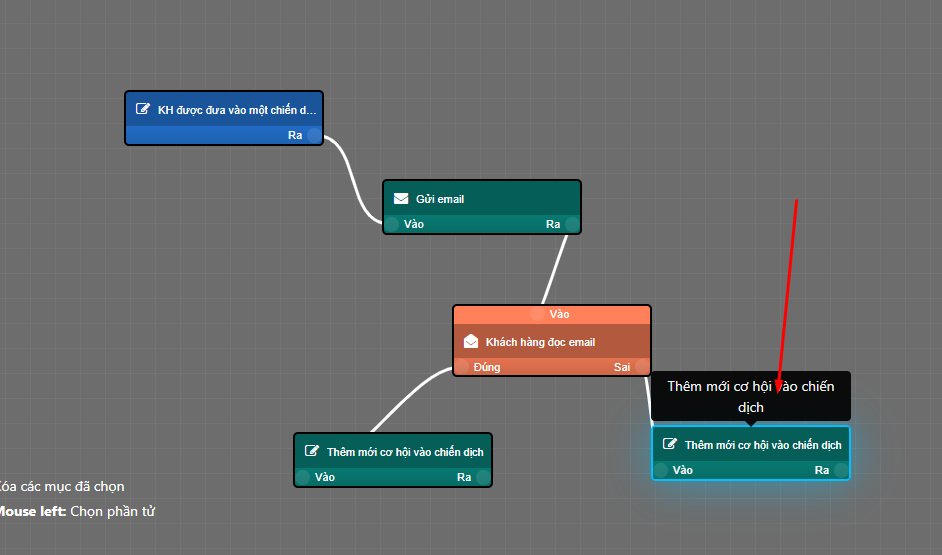Click the open-envelope icon on Khách hàng đọc email
Screen dimensions: 942x555
471,342
